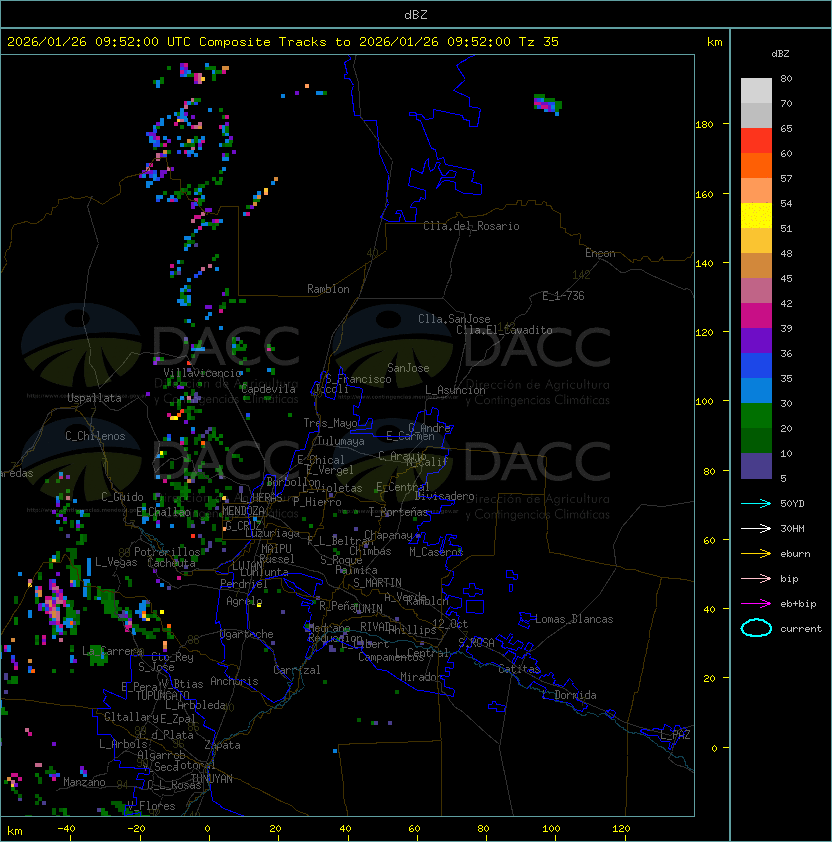Click the 'Zapata' map label

coord(222,745)
